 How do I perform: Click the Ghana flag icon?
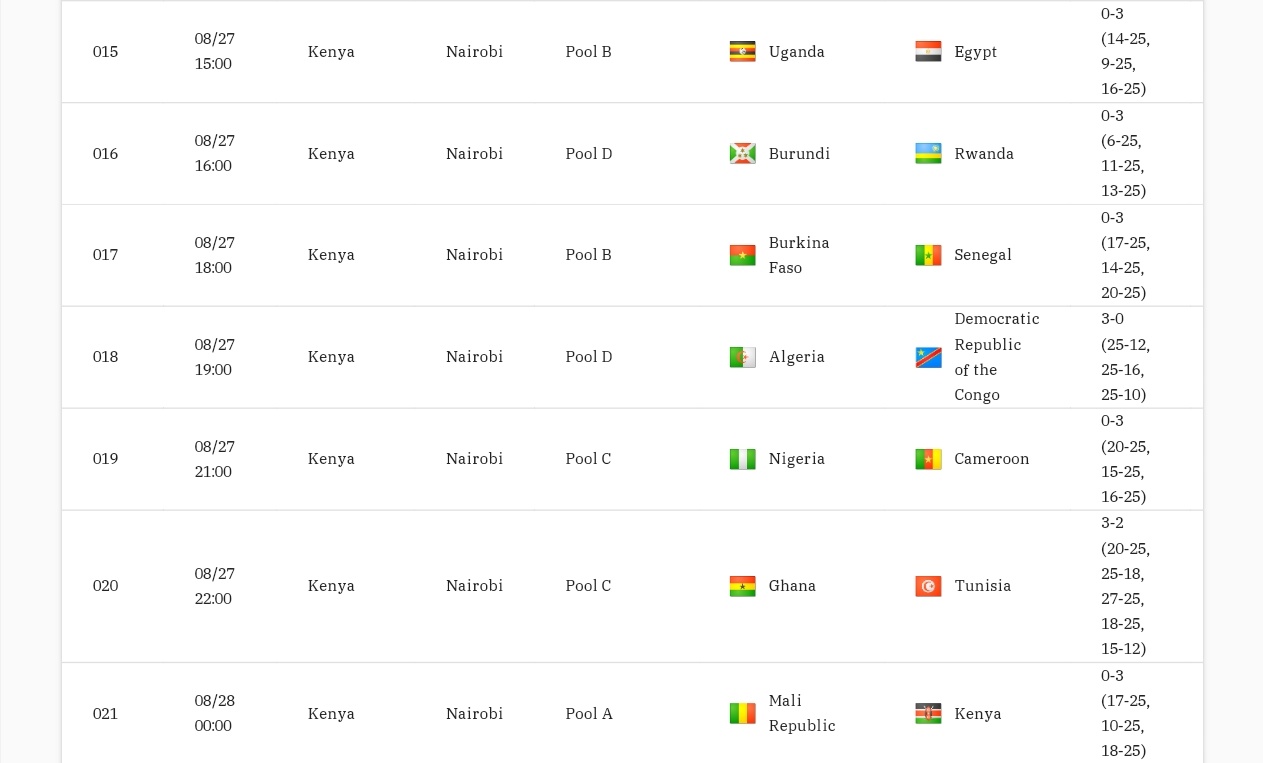[742, 586]
